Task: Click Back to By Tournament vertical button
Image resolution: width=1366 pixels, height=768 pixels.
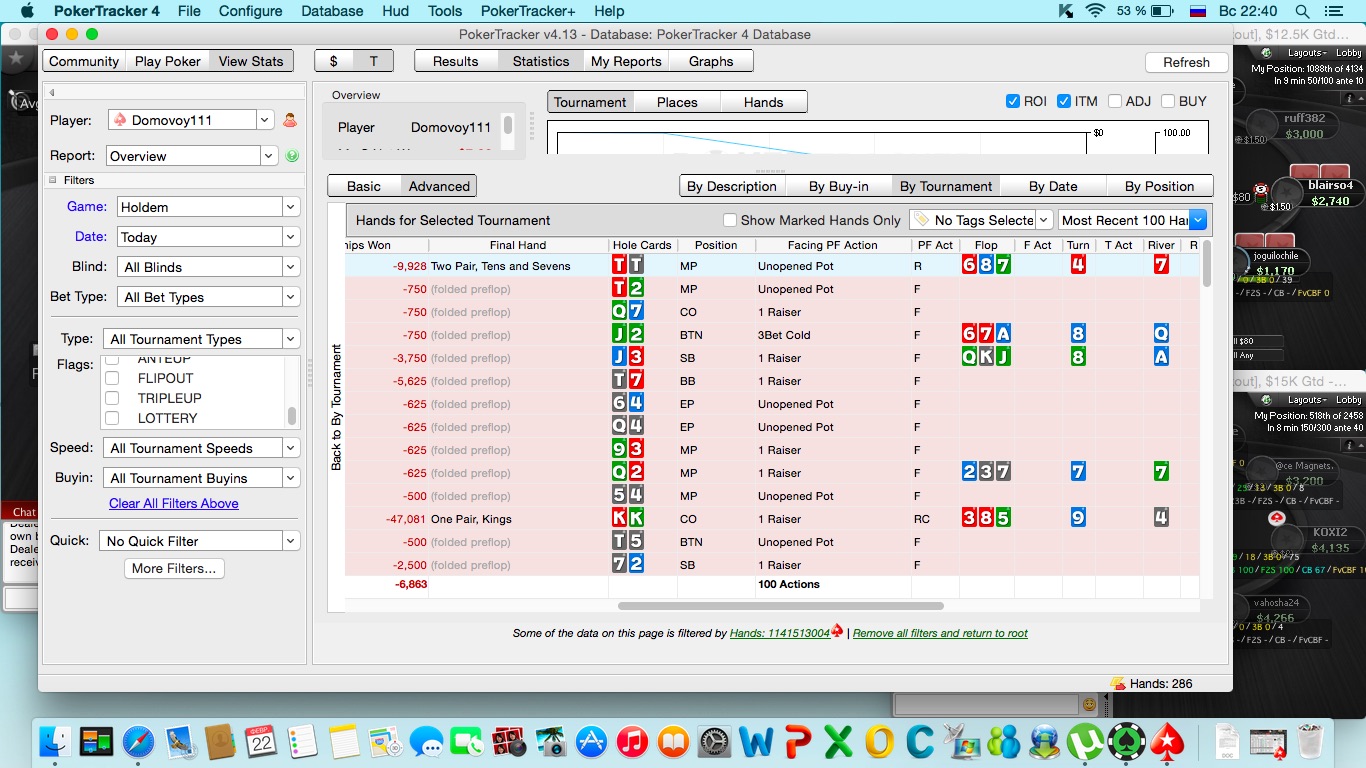Action: pyautogui.click(x=336, y=408)
